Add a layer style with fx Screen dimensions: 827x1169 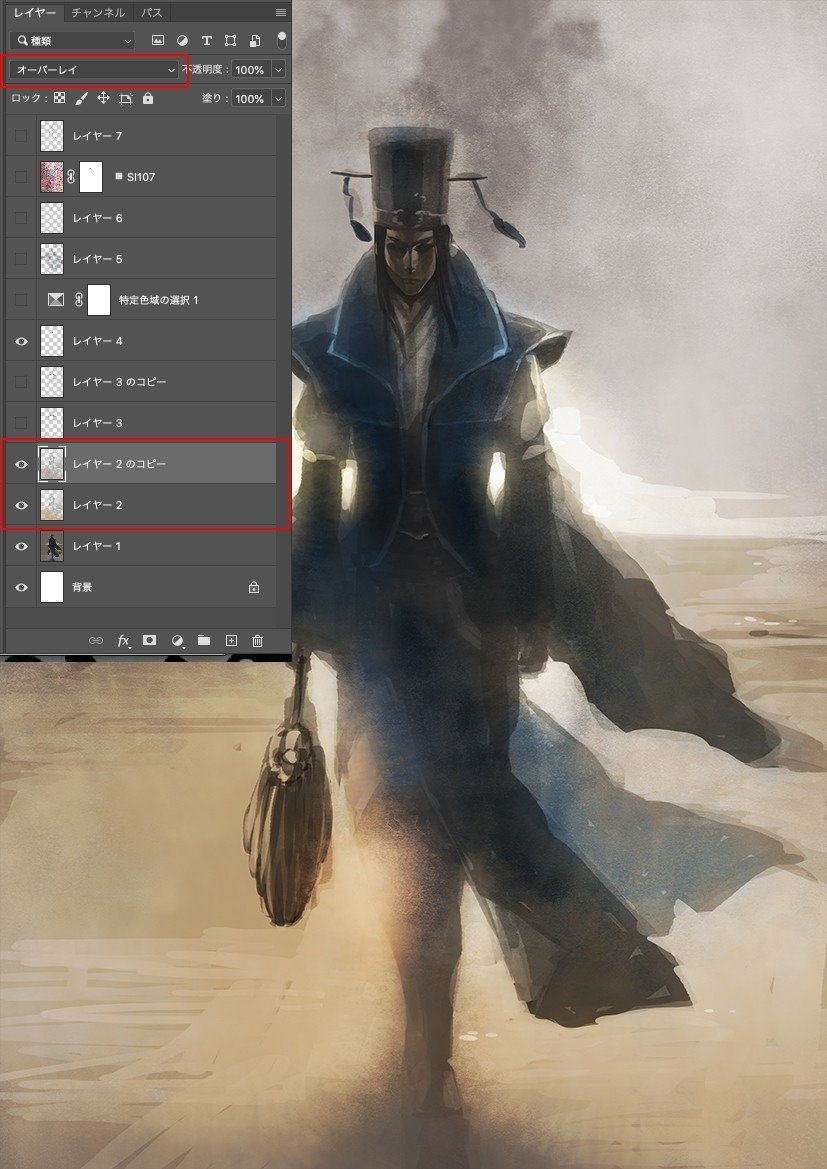click(x=124, y=640)
